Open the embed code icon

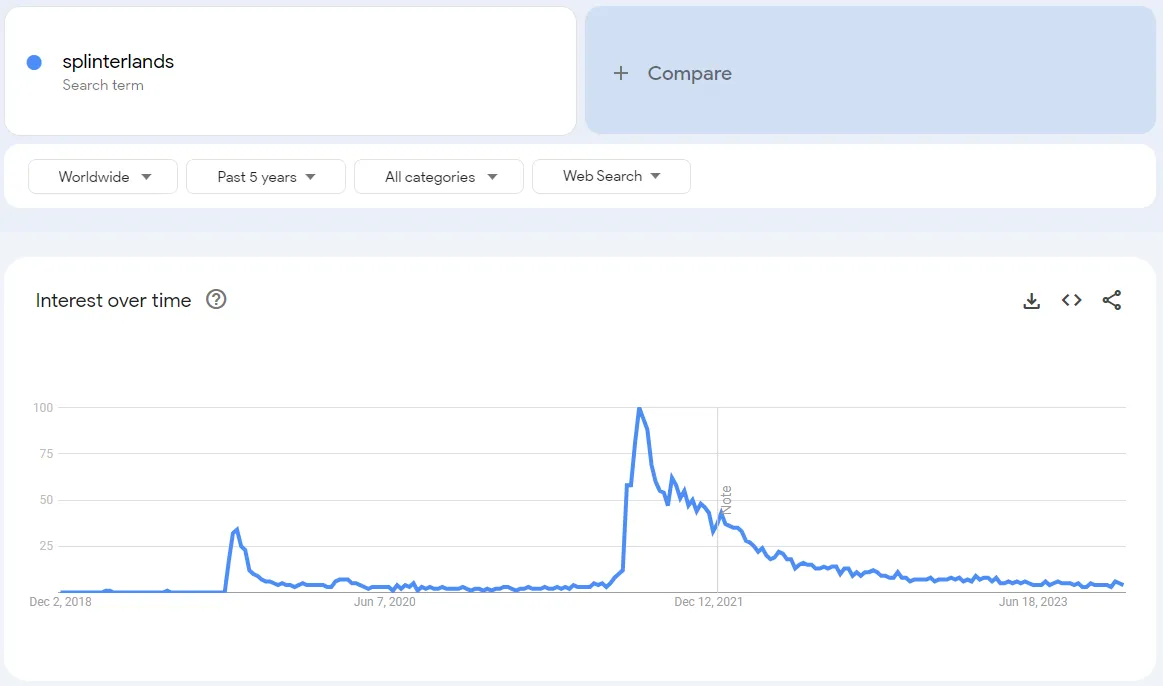tap(1071, 300)
